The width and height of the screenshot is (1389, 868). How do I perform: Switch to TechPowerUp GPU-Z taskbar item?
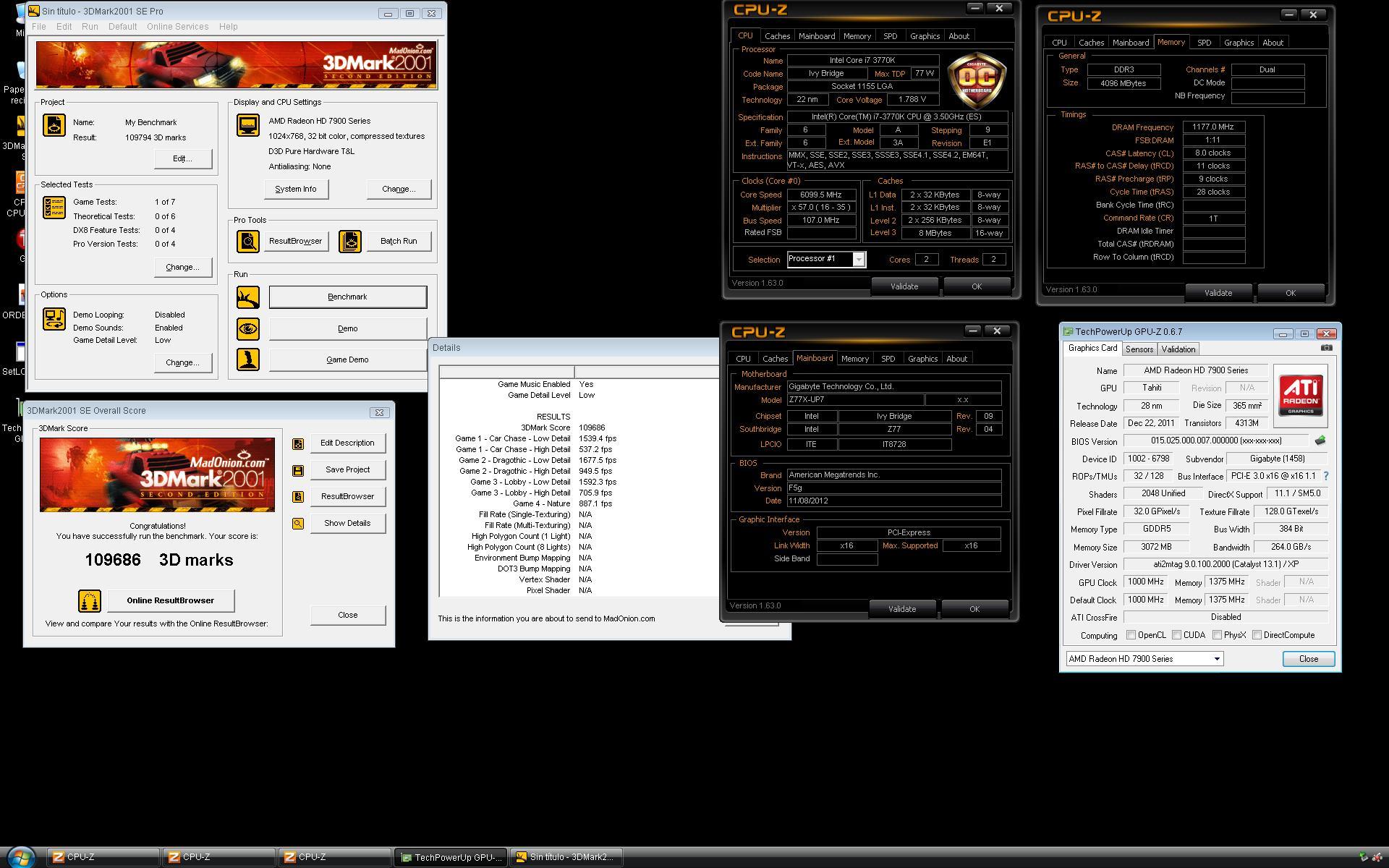tap(451, 857)
